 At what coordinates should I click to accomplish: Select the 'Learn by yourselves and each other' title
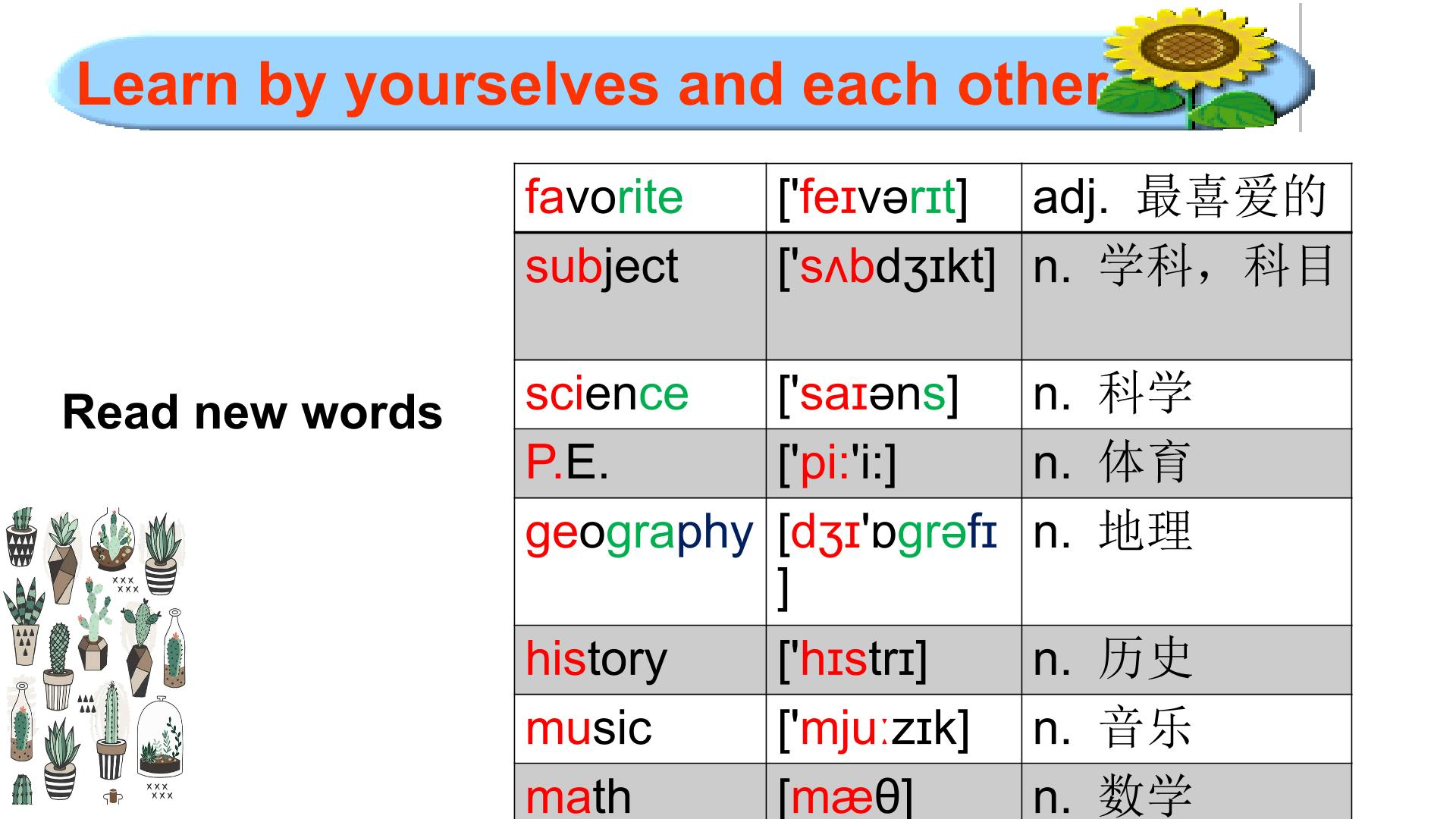coord(591,84)
